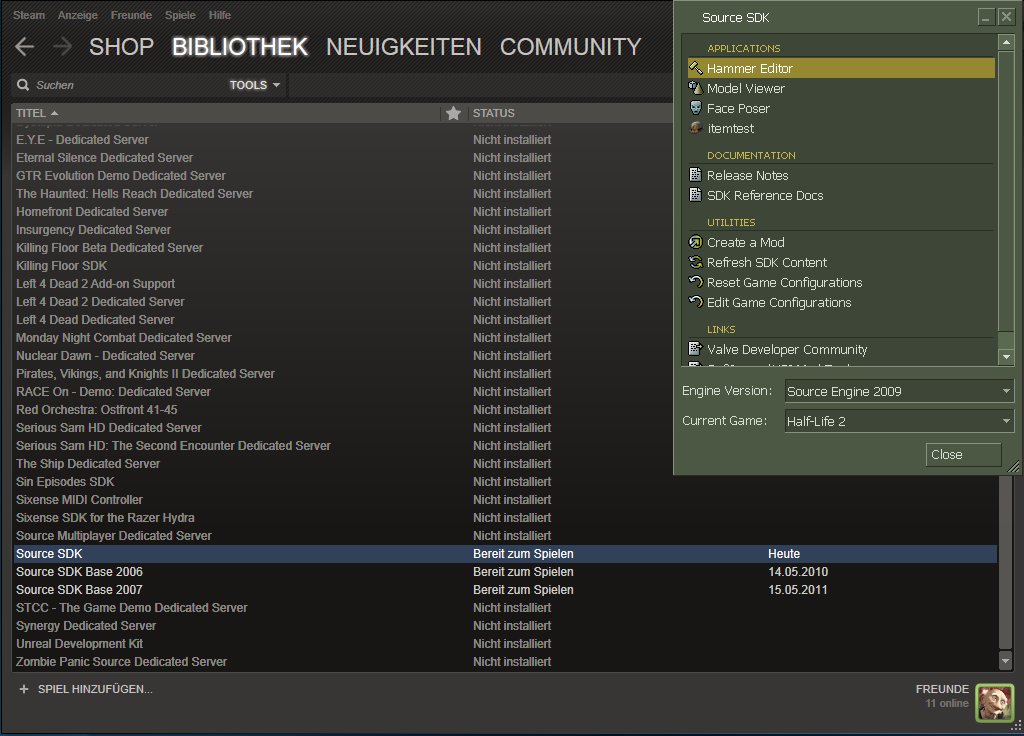Open the Engine Version dropdown
The image size is (1024, 736).
[x=899, y=391]
